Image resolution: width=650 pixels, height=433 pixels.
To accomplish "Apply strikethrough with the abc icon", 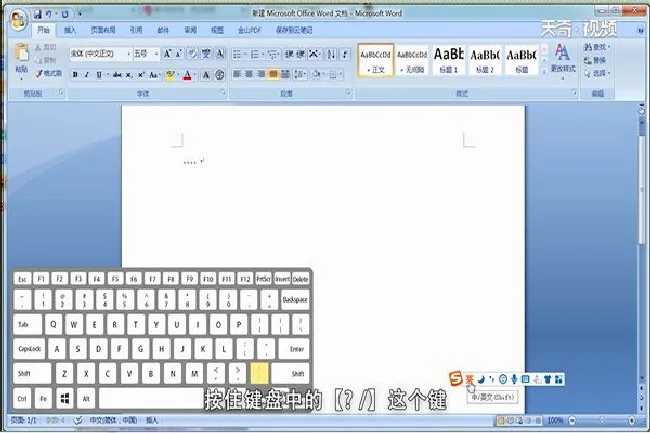I will tap(117, 75).
